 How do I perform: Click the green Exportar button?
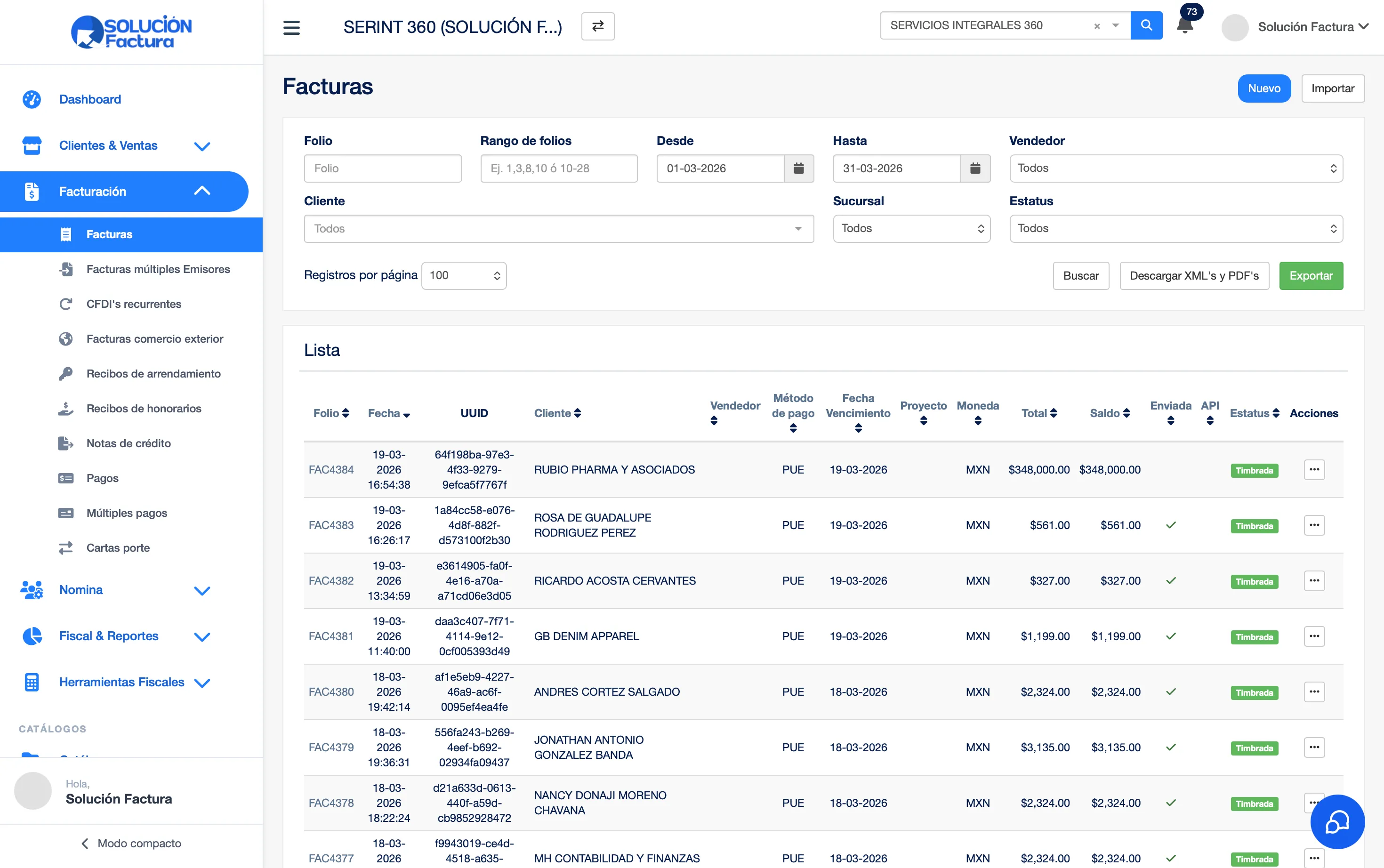click(x=1311, y=275)
